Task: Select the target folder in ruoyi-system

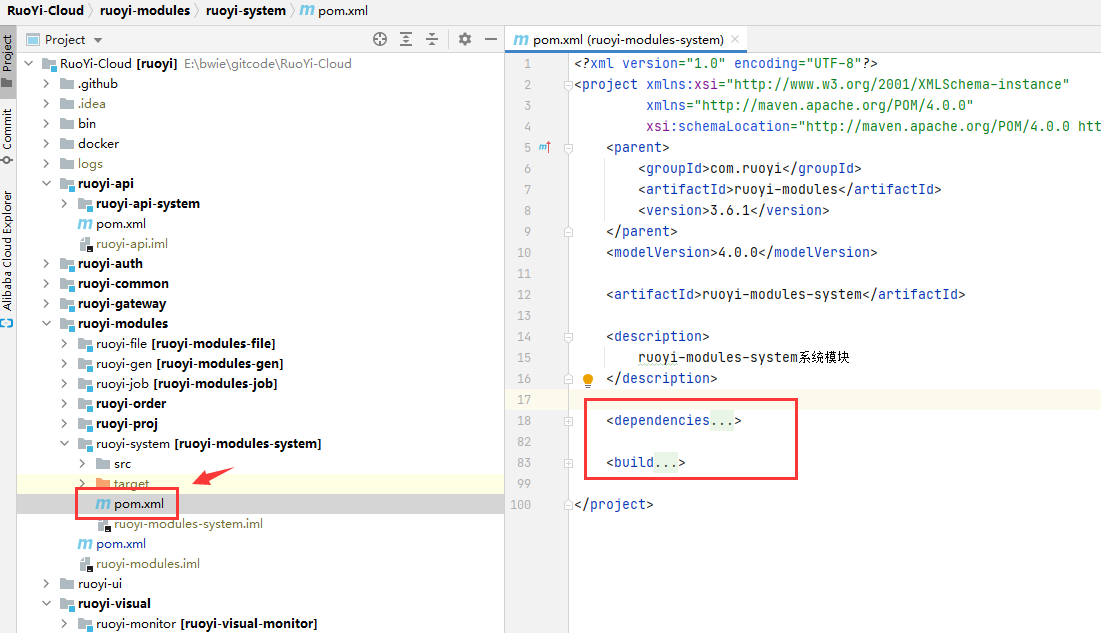Action: click(x=131, y=483)
